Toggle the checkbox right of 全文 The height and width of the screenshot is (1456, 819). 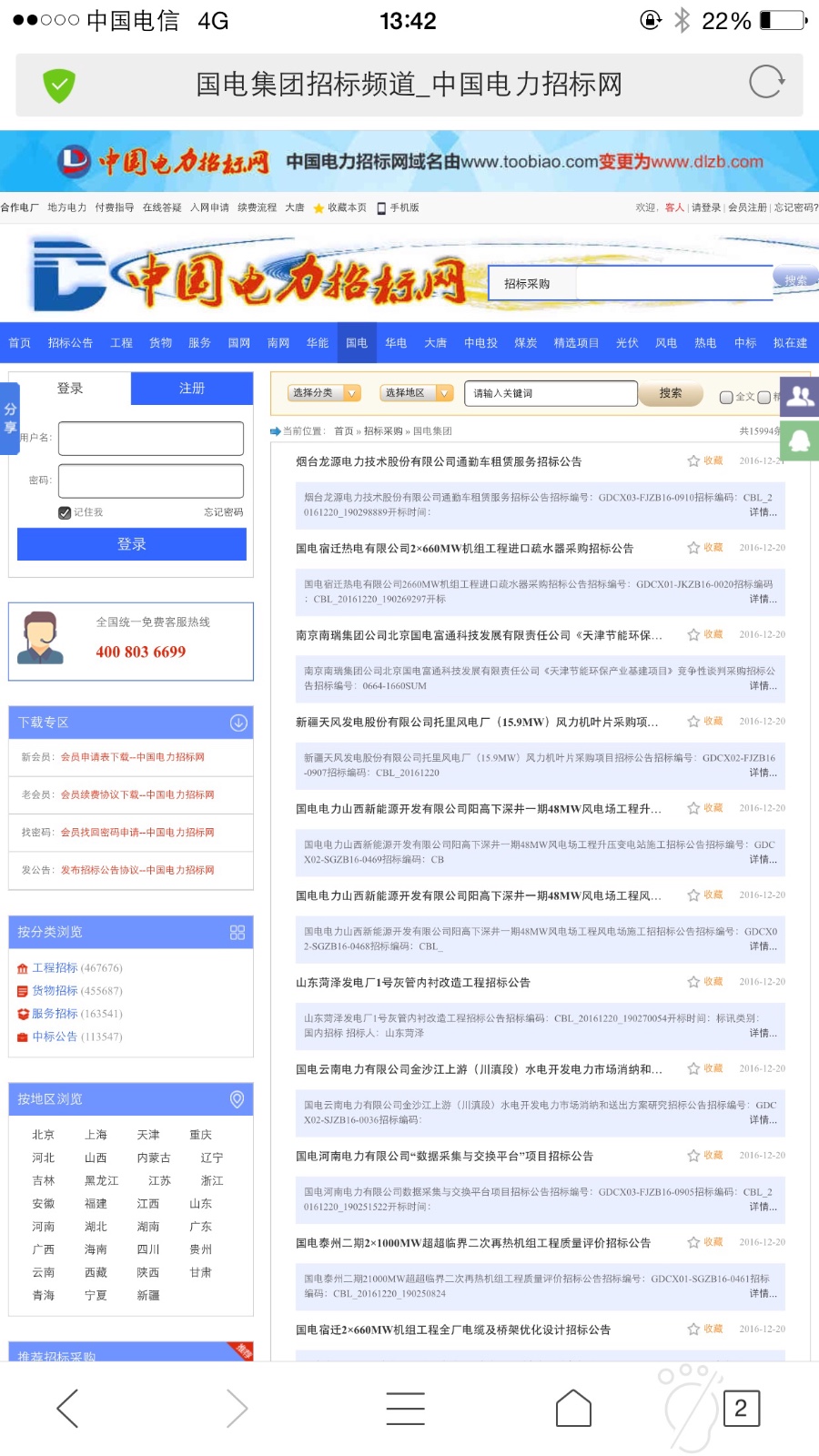(x=763, y=397)
